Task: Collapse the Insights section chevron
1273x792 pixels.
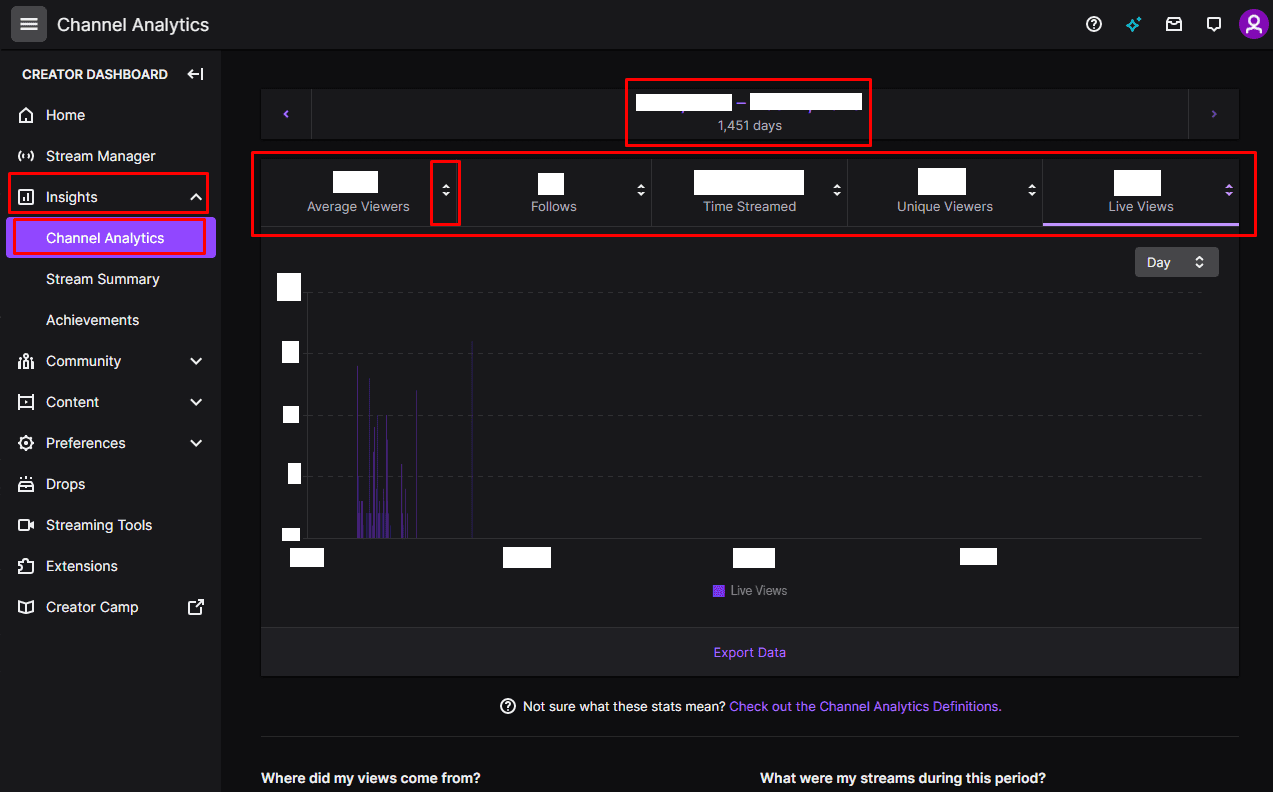Action: [196, 197]
